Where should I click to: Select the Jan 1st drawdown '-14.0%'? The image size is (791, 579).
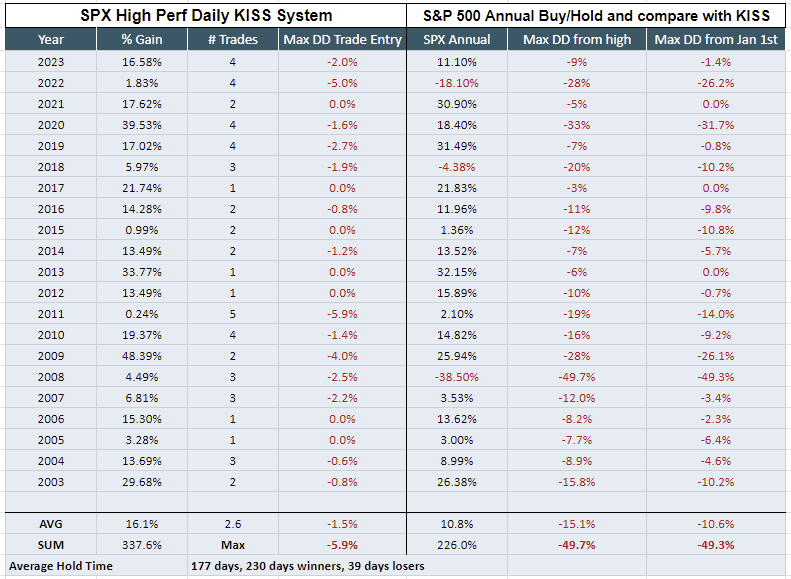716,314
